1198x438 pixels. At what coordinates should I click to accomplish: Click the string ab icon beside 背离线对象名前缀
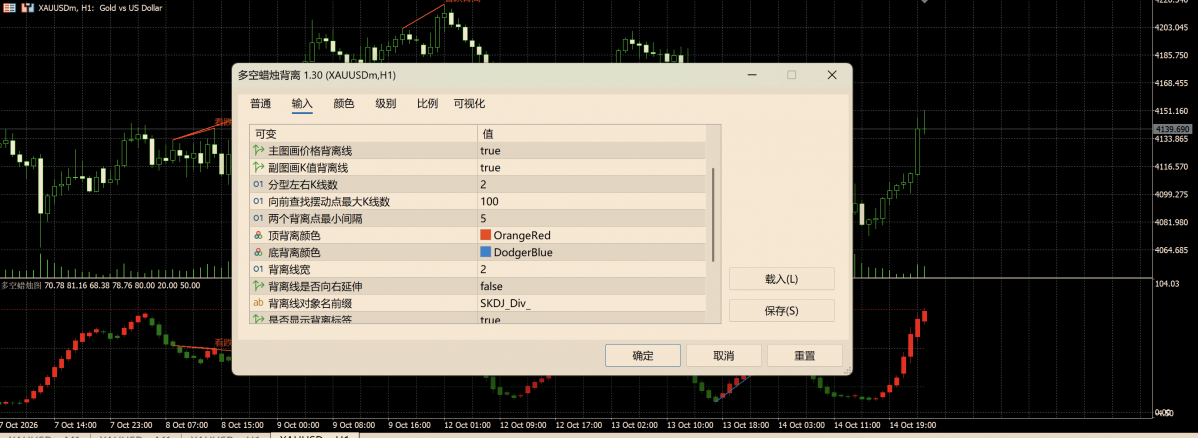click(257, 303)
